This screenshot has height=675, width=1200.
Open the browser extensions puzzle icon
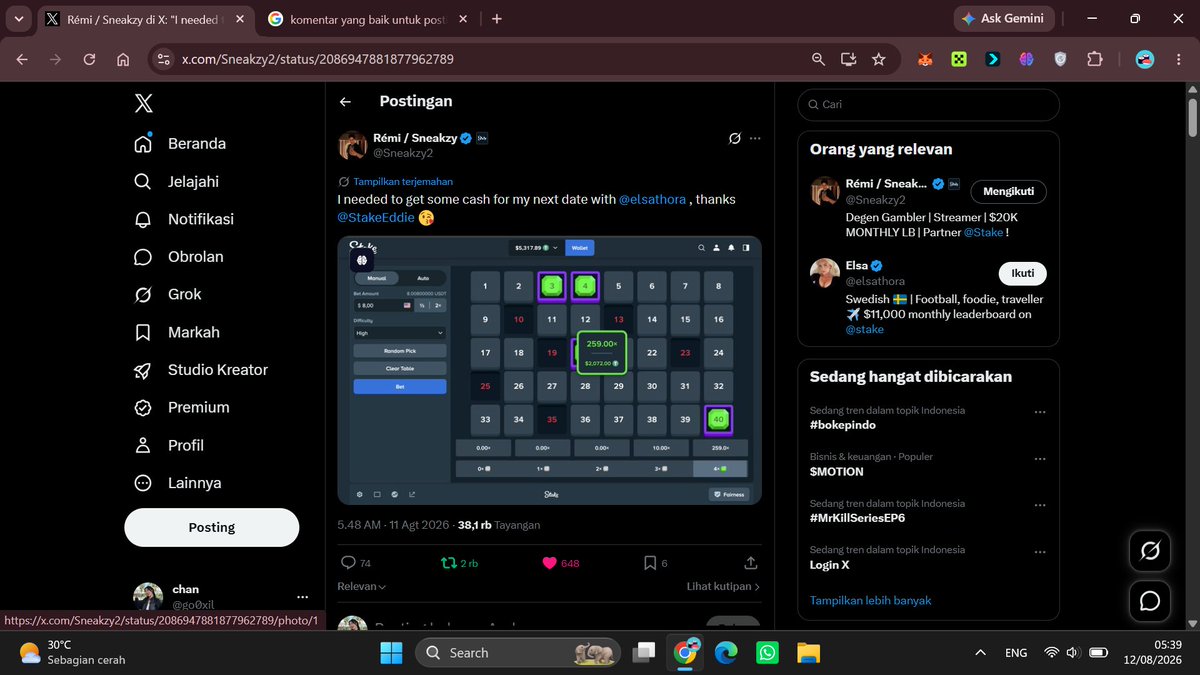(x=1094, y=59)
